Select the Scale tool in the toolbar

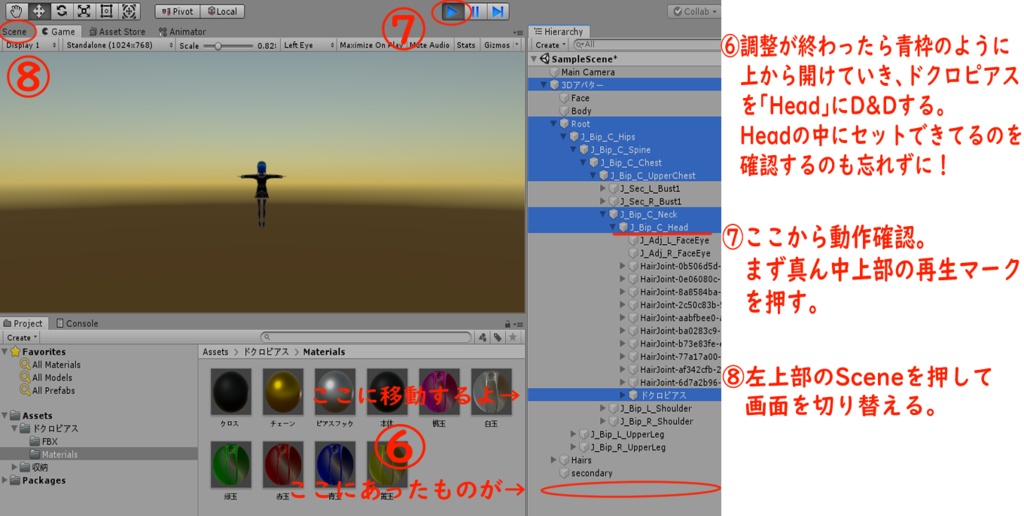click(x=84, y=10)
